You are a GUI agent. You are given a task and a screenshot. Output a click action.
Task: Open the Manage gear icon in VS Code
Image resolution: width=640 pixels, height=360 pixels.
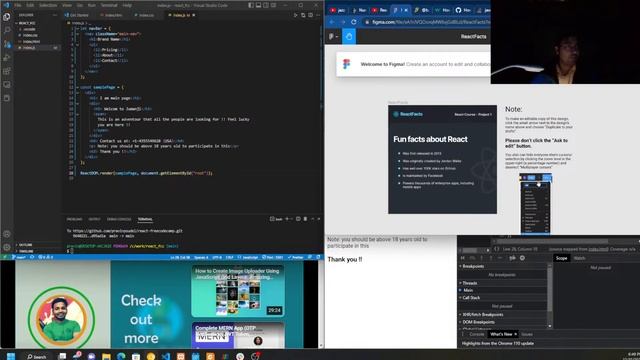click(7, 247)
